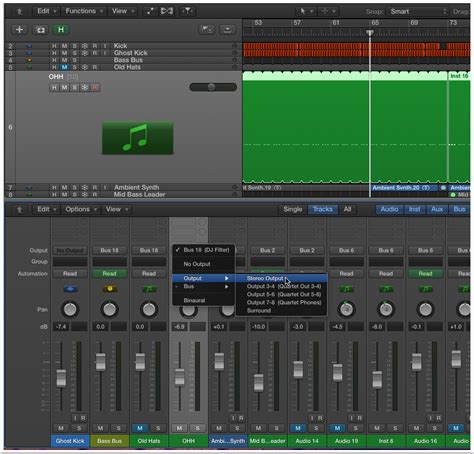
Task: Click the duplicate track button
Action: [x=40, y=30]
